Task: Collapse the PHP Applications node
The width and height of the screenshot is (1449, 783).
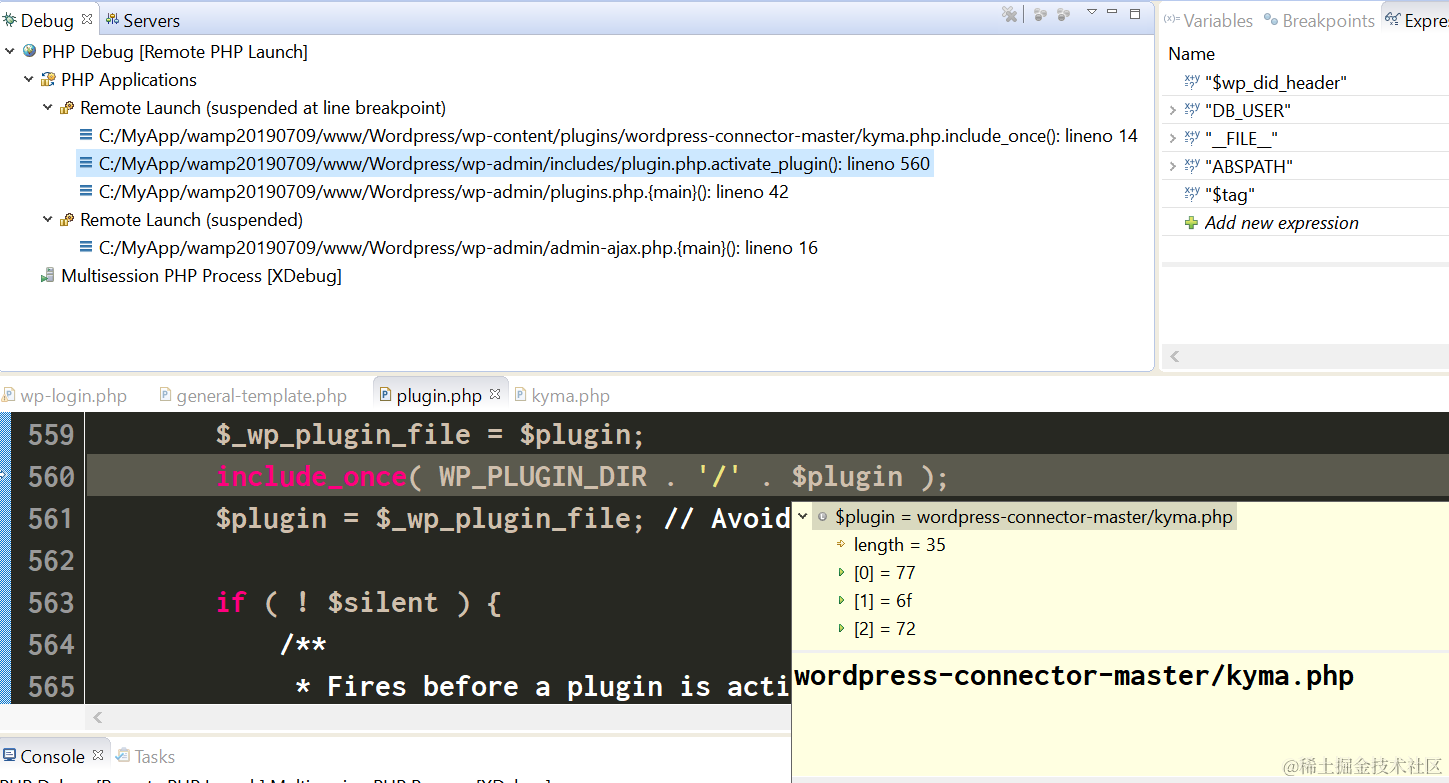Action: (29, 79)
